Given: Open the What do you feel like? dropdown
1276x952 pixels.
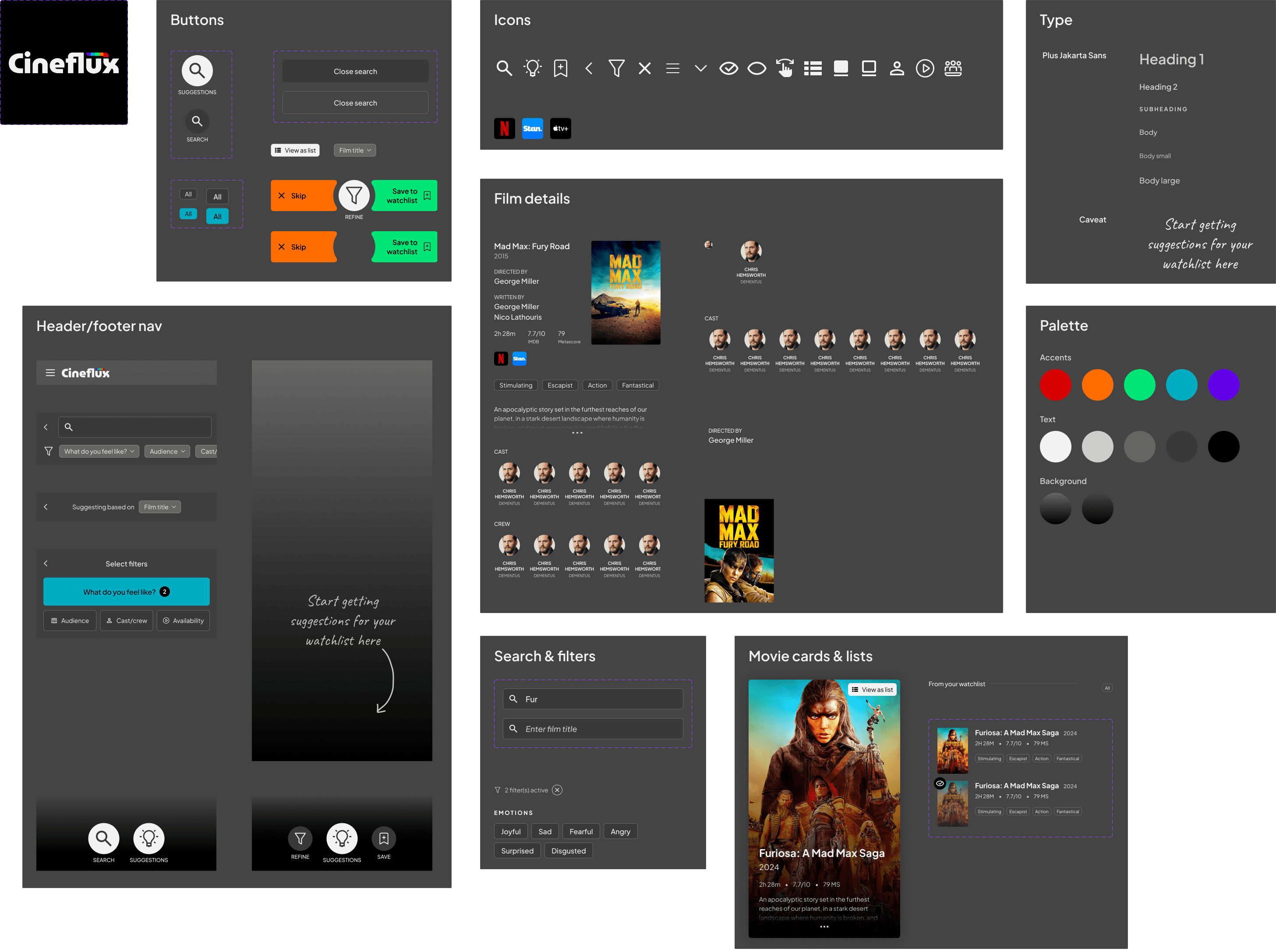Looking at the screenshot, I should point(99,451).
